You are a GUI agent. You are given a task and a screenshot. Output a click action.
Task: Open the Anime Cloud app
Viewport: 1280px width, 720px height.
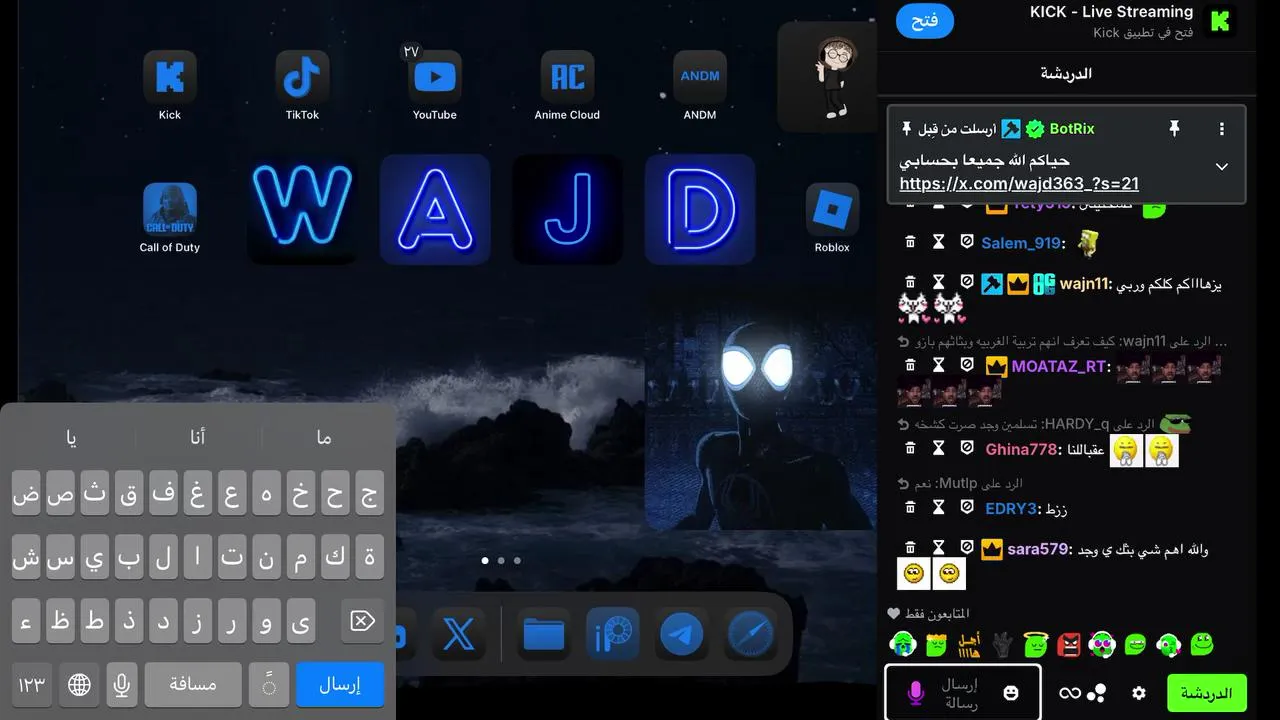click(x=567, y=77)
